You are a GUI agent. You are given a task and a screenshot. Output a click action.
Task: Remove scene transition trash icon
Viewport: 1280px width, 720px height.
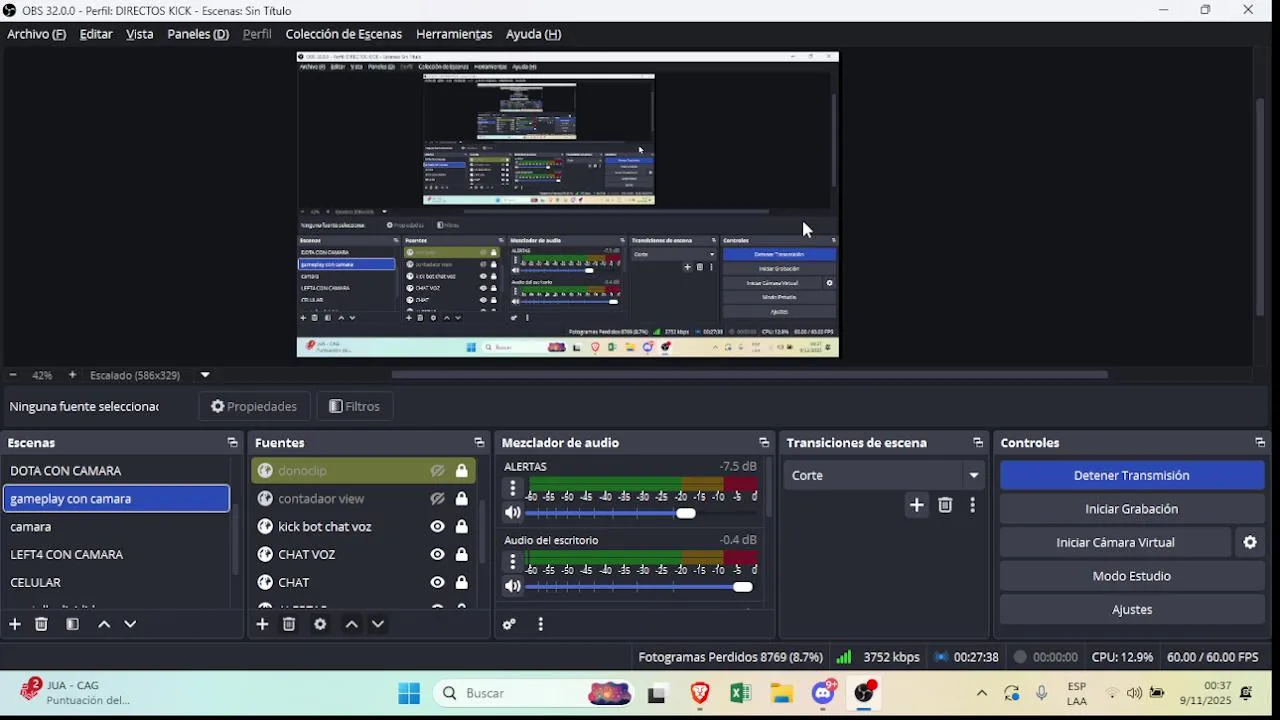coord(945,505)
